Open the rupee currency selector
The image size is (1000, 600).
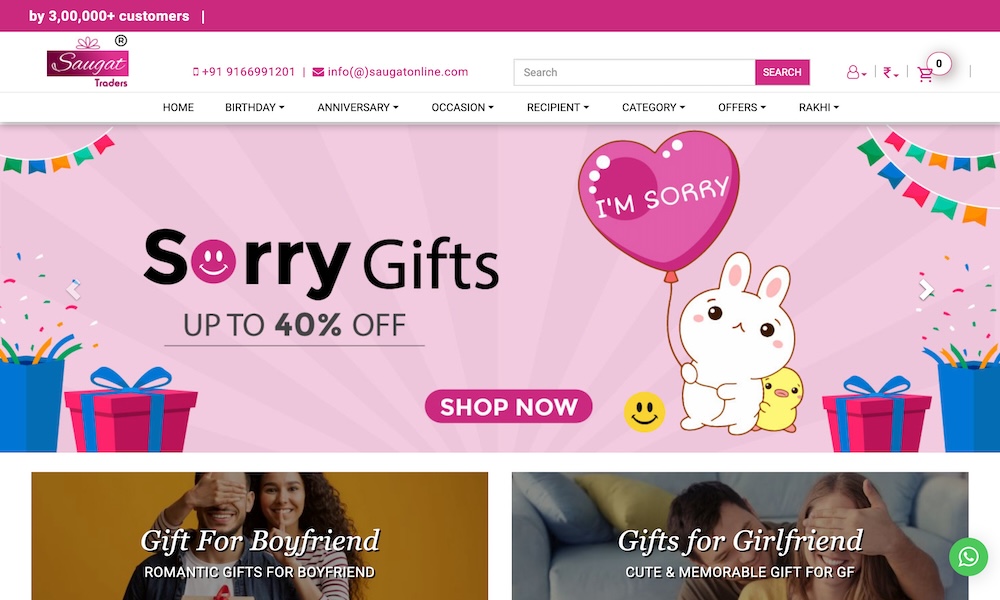890,73
